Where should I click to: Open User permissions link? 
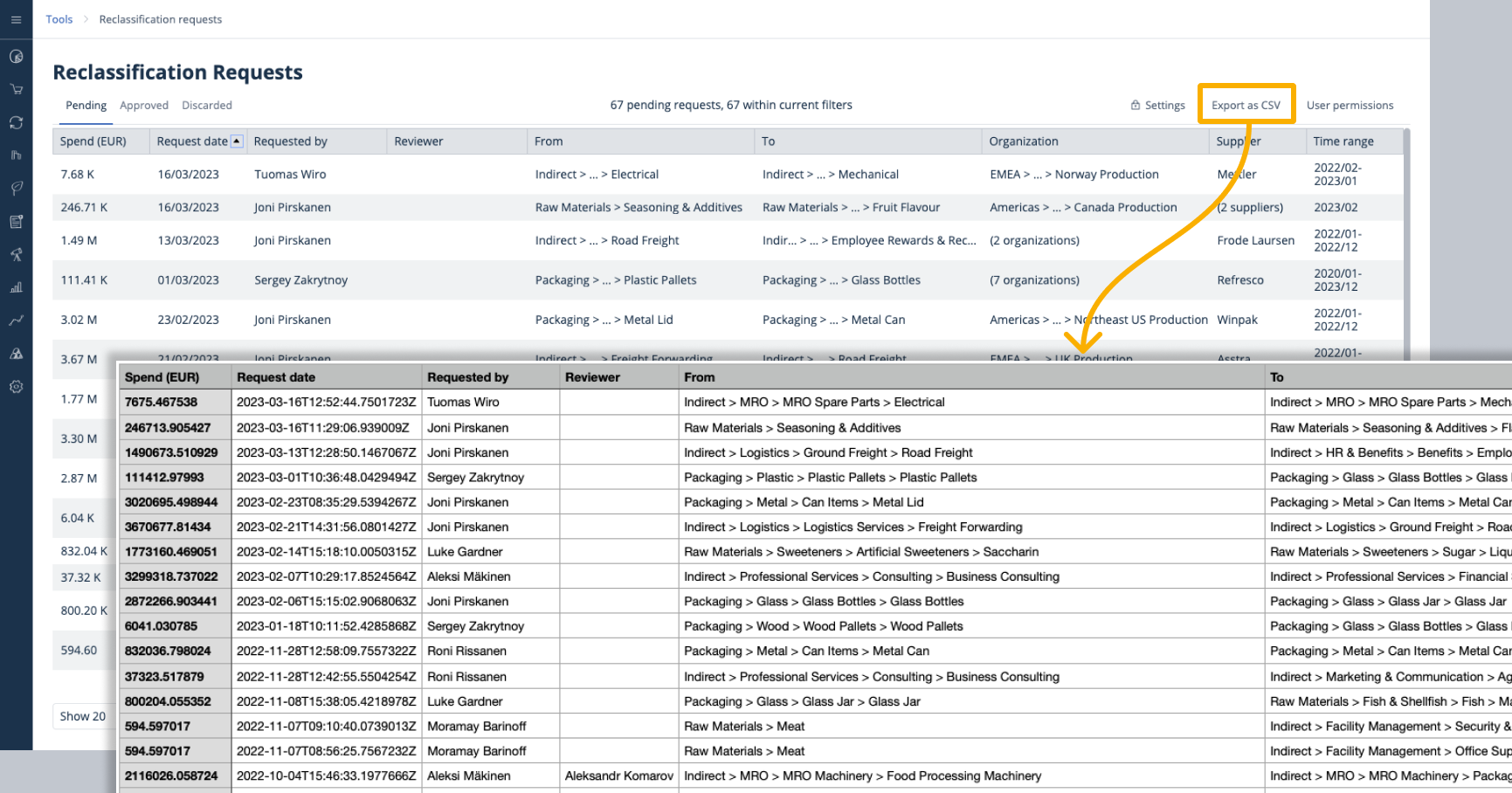[1350, 106]
